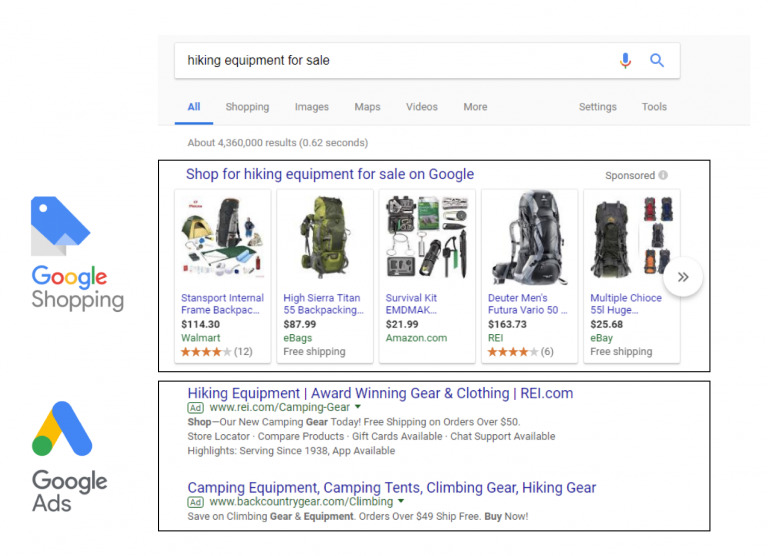Click the search box with hiking equipment query
Image resolution: width=768 pixels, height=556 pixels.
pyautogui.click(x=427, y=60)
